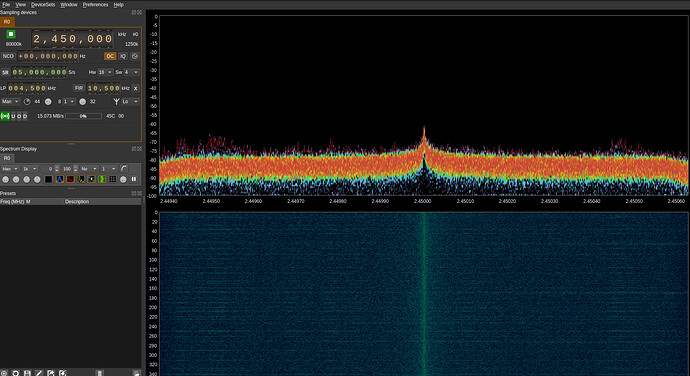Click the SR sample rate button
Screen dimensions: 690x376
tap(5, 72)
